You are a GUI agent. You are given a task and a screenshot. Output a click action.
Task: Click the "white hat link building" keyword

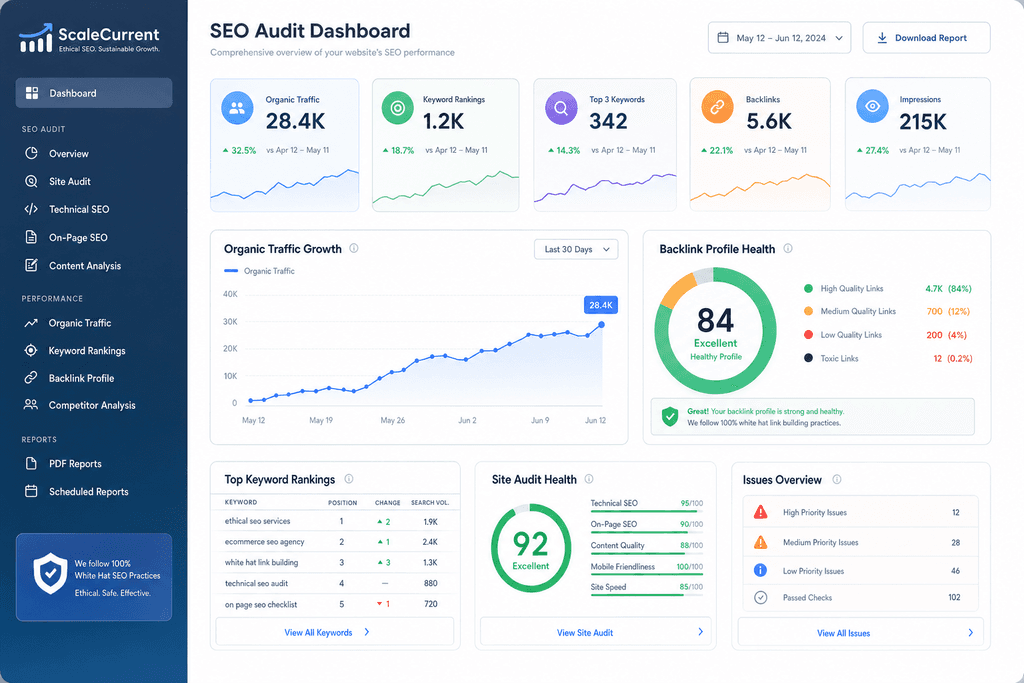261,562
